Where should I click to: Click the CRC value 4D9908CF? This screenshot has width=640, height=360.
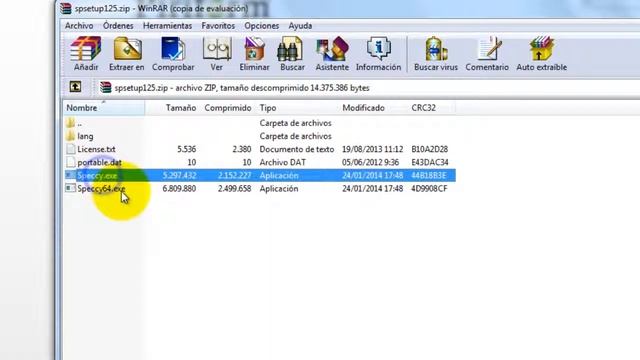tap(429, 189)
